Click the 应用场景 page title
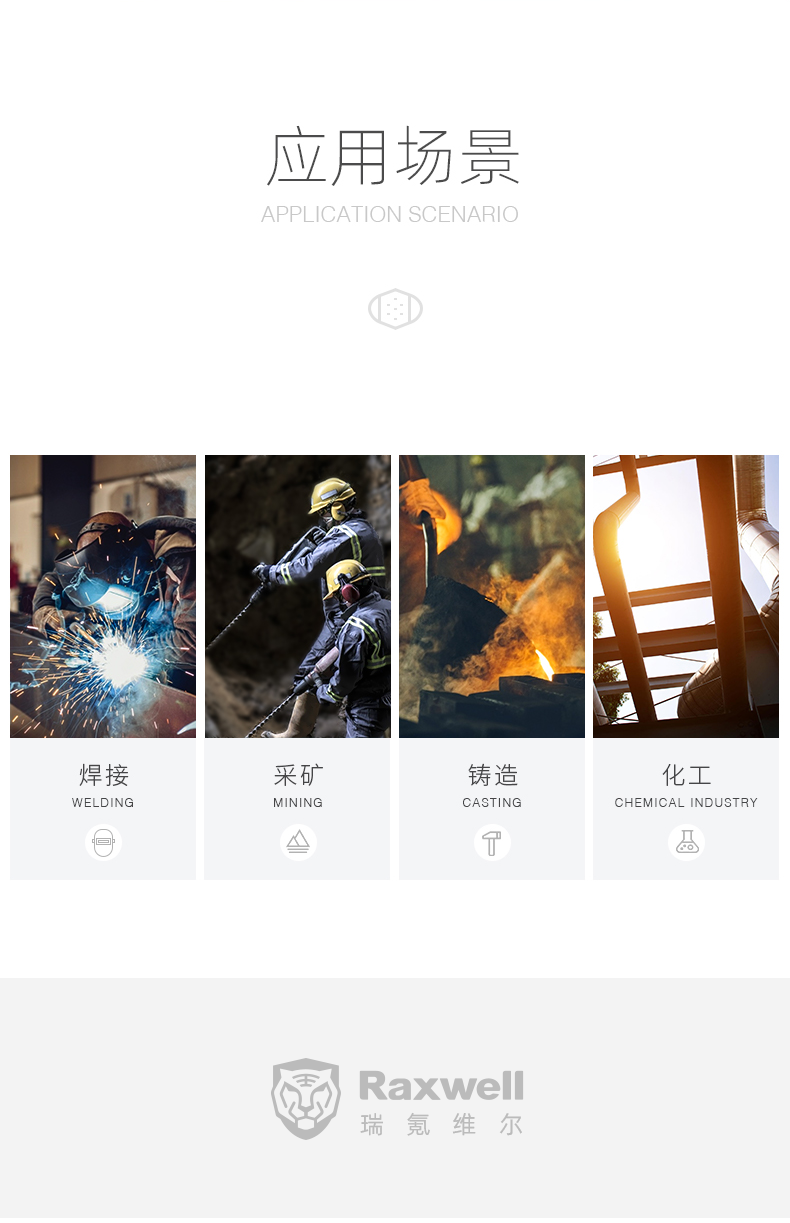This screenshot has width=790, height=1223. click(x=394, y=157)
